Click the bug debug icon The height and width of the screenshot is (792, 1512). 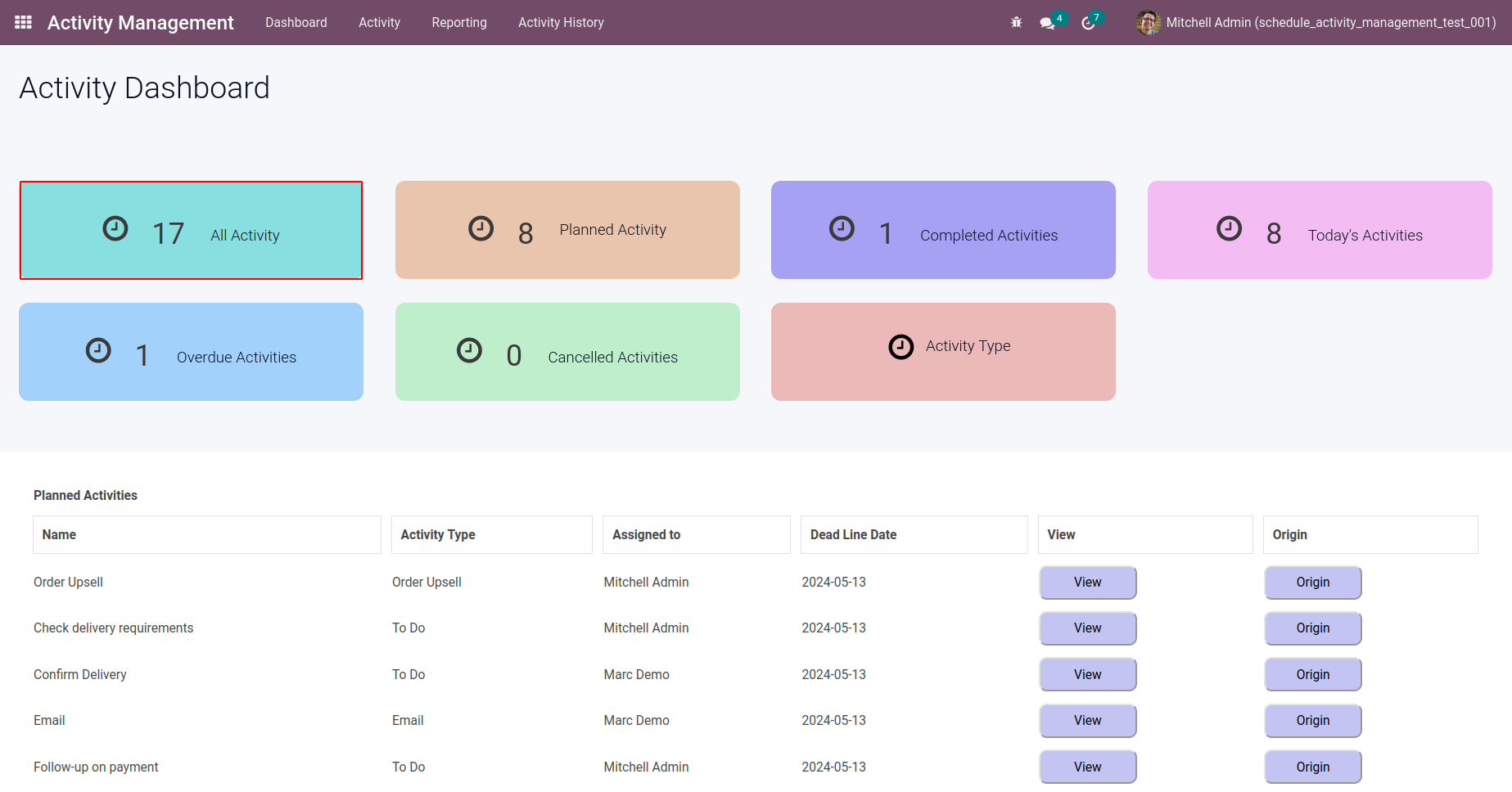pos(1017,22)
